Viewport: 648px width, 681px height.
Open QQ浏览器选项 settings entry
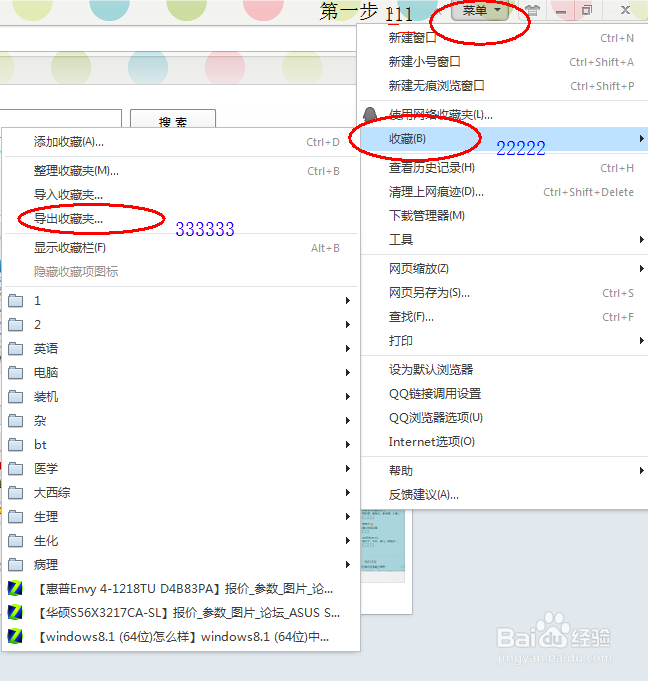[435, 418]
